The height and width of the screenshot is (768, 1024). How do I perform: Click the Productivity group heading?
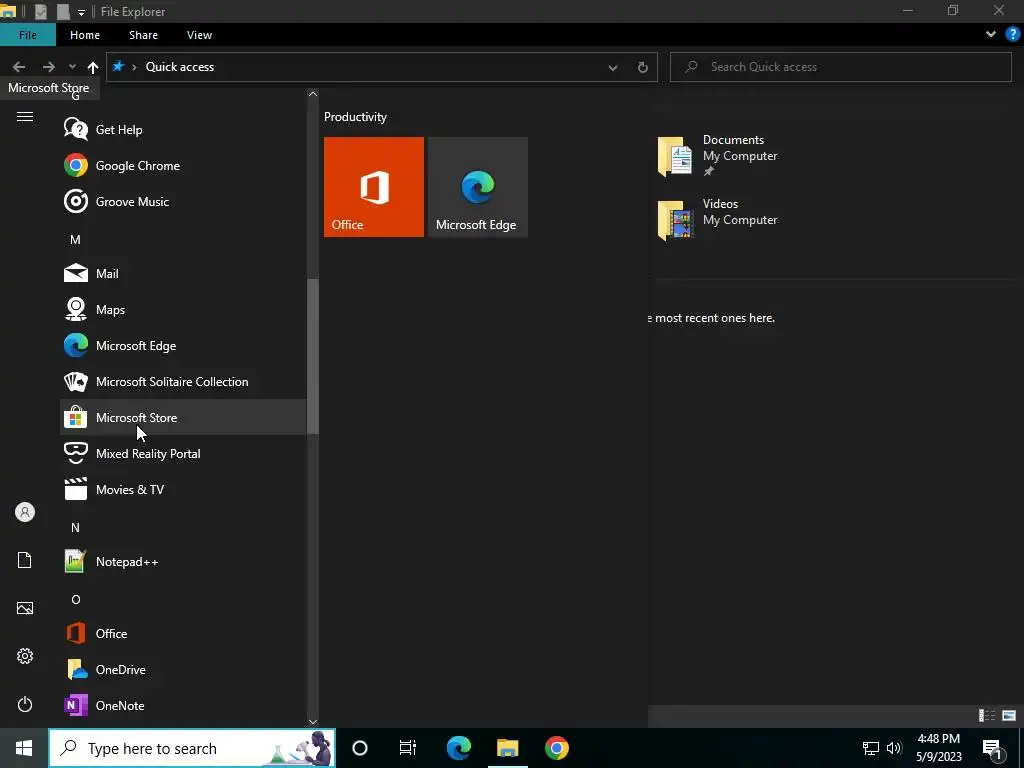click(x=355, y=117)
